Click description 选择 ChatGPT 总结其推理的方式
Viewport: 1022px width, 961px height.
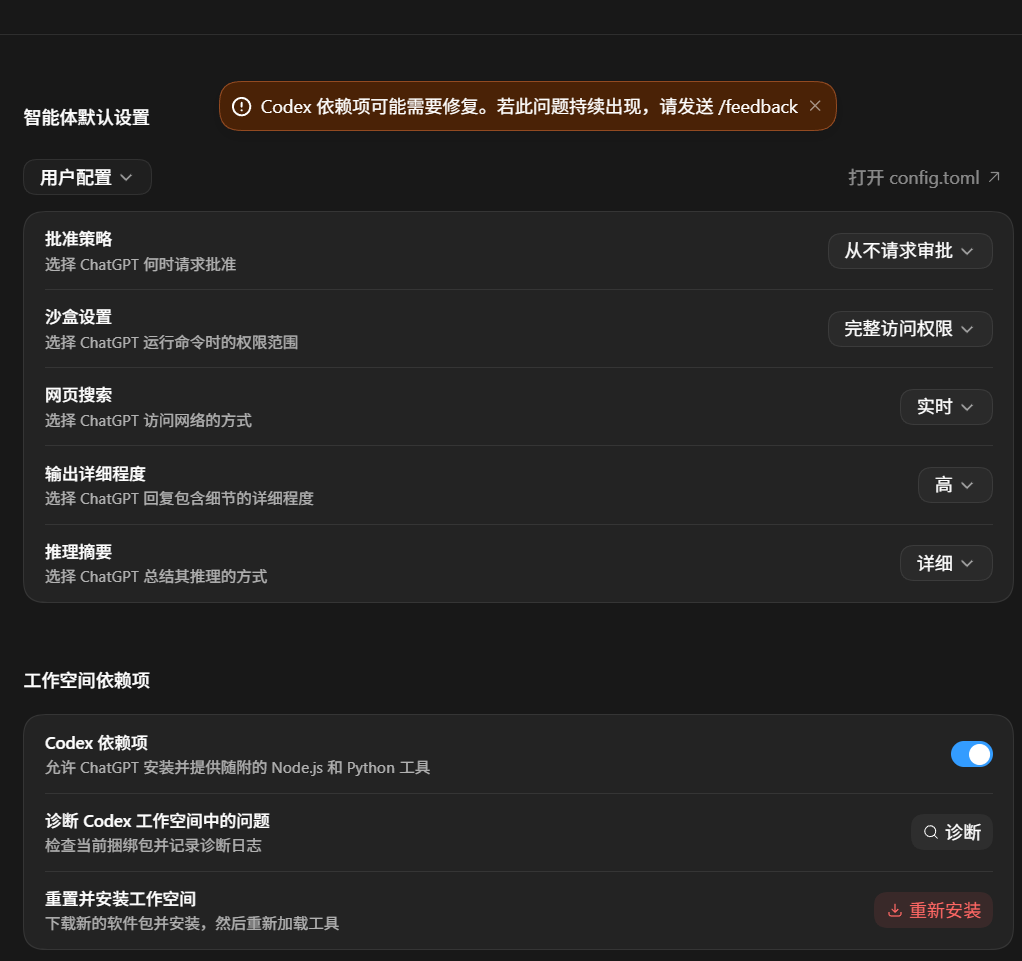pyautogui.click(x=156, y=577)
